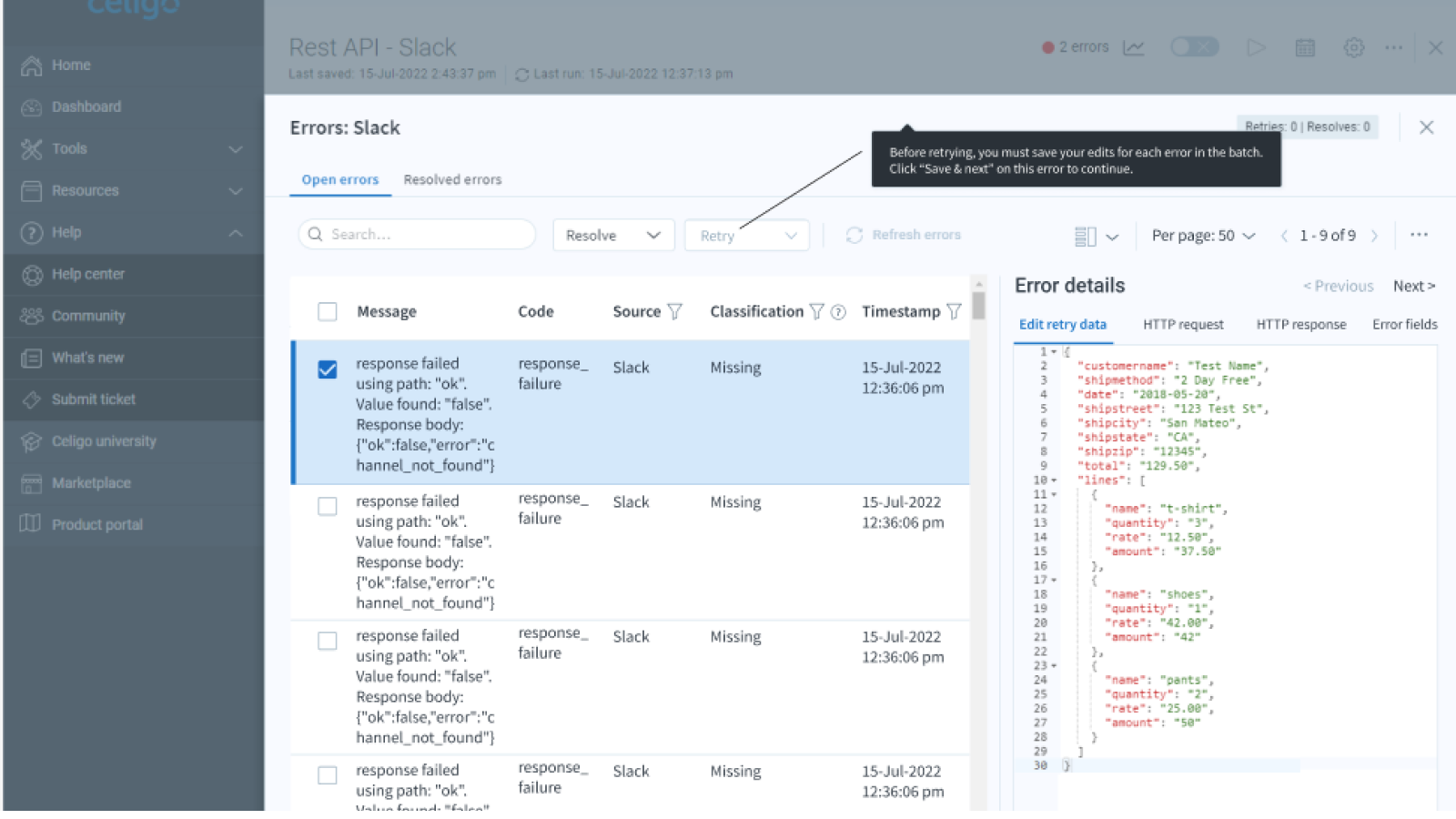The width and height of the screenshot is (1456, 819).
Task: Click the Tools wrench icon
Action: 32,149
